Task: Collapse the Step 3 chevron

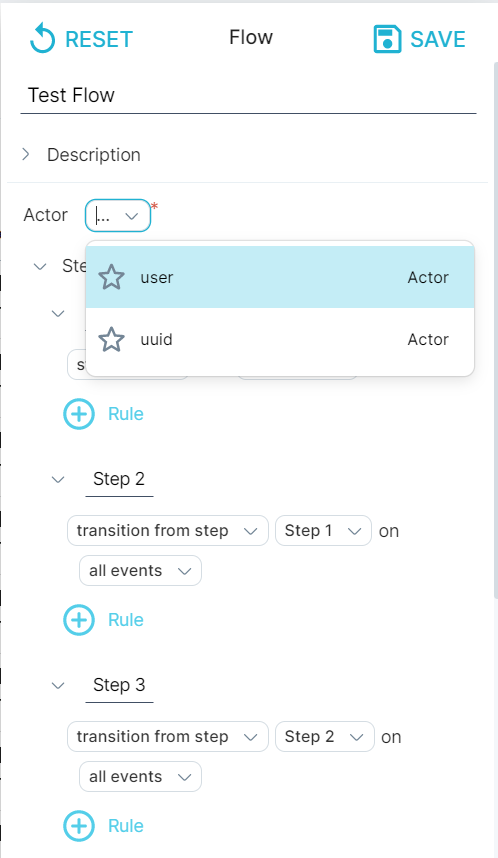Action: tap(58, 685)
